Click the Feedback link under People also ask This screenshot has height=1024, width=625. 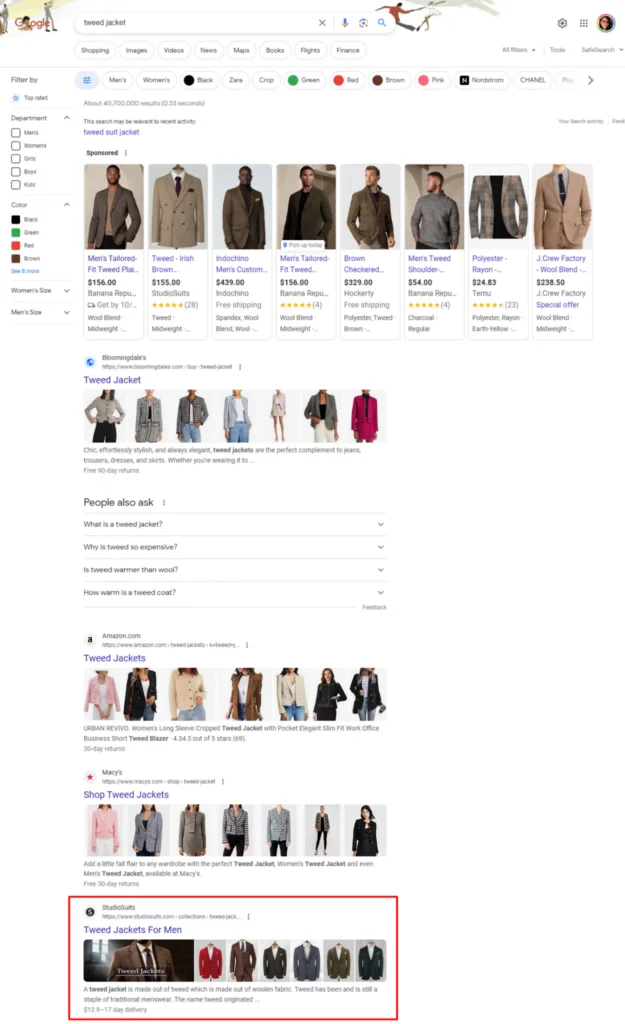click(x=374, y=608)
